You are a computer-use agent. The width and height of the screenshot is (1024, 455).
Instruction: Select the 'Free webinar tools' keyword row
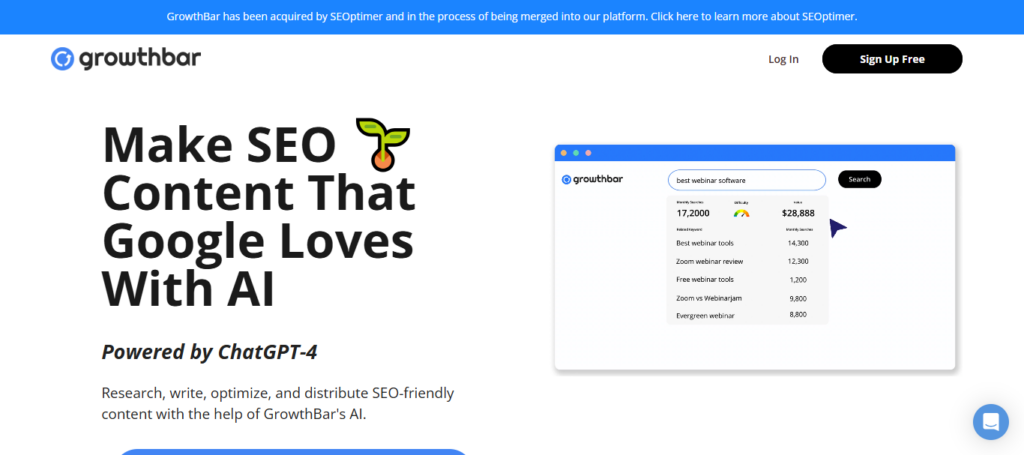[747, 279]
